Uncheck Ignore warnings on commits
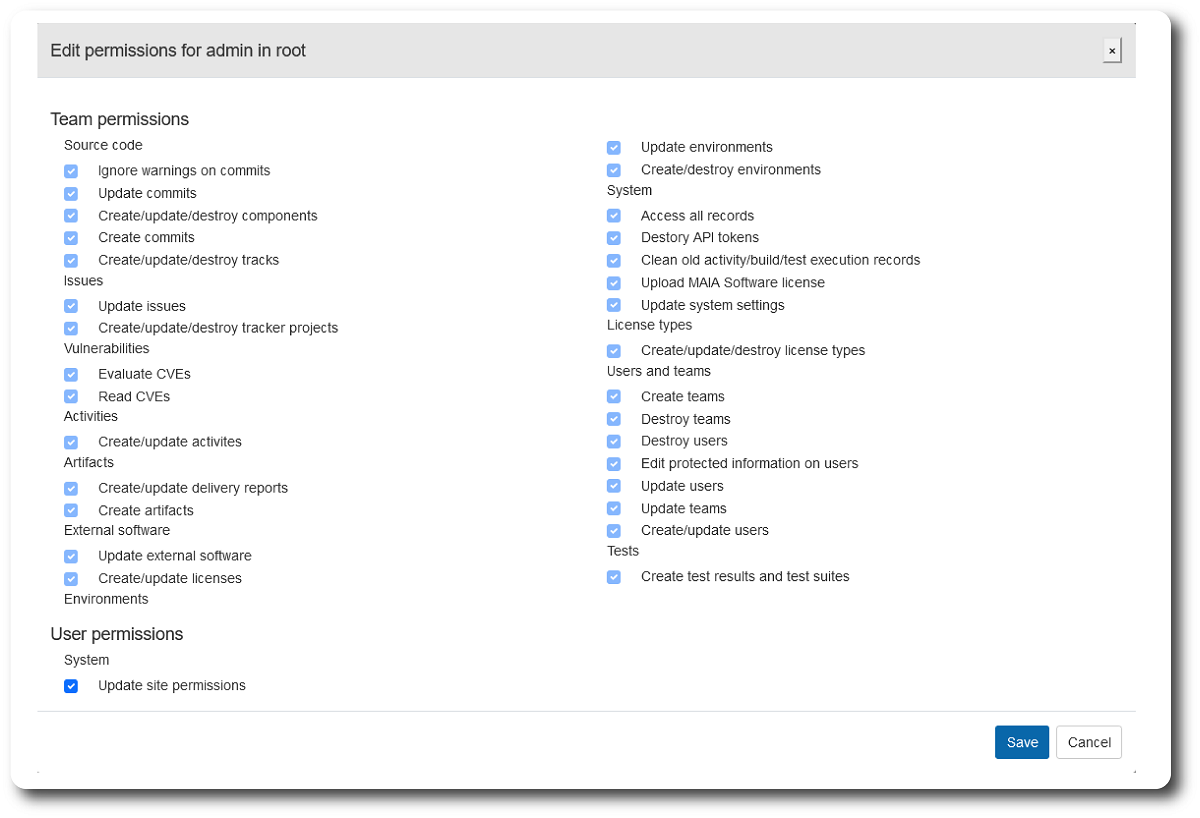The image size is (1200, 818). [71, 171]
